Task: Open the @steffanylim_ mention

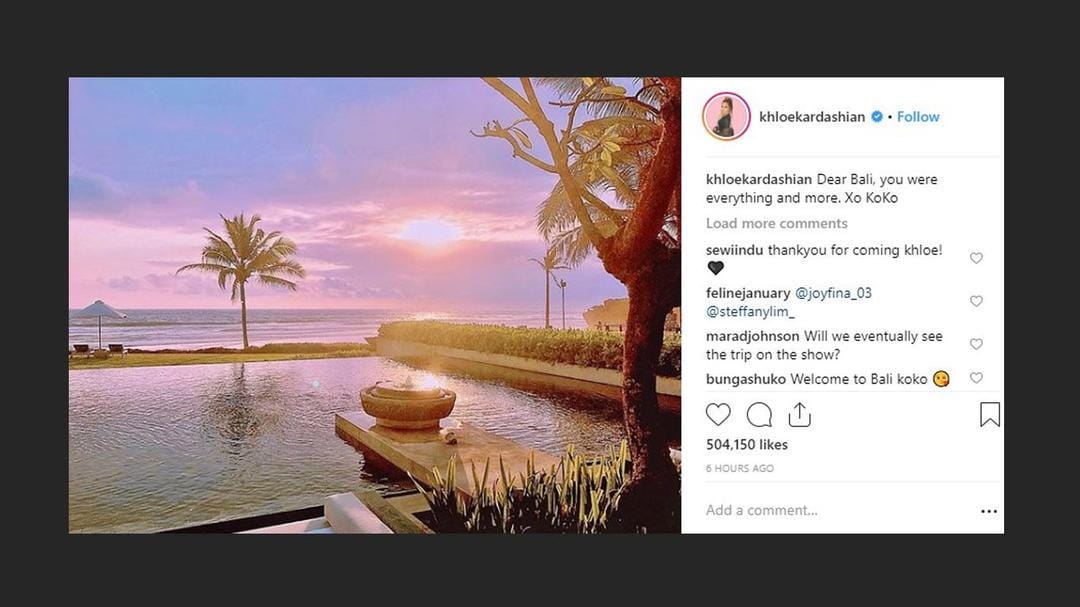Action: [x=752, y=310]
